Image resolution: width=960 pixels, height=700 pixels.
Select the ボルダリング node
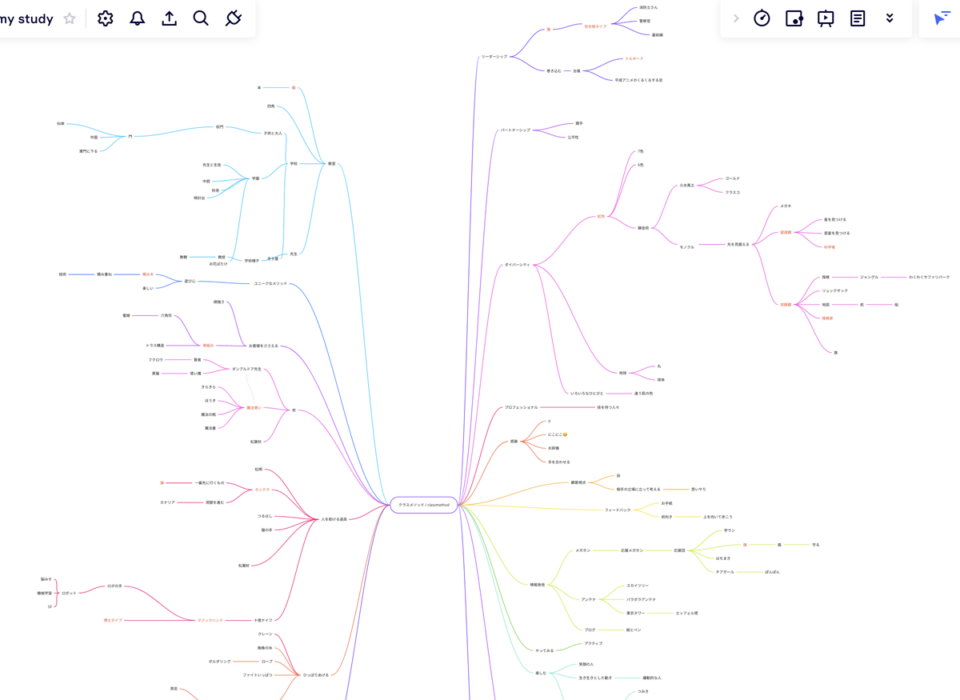pyautogui.click(x=220, y=661)
